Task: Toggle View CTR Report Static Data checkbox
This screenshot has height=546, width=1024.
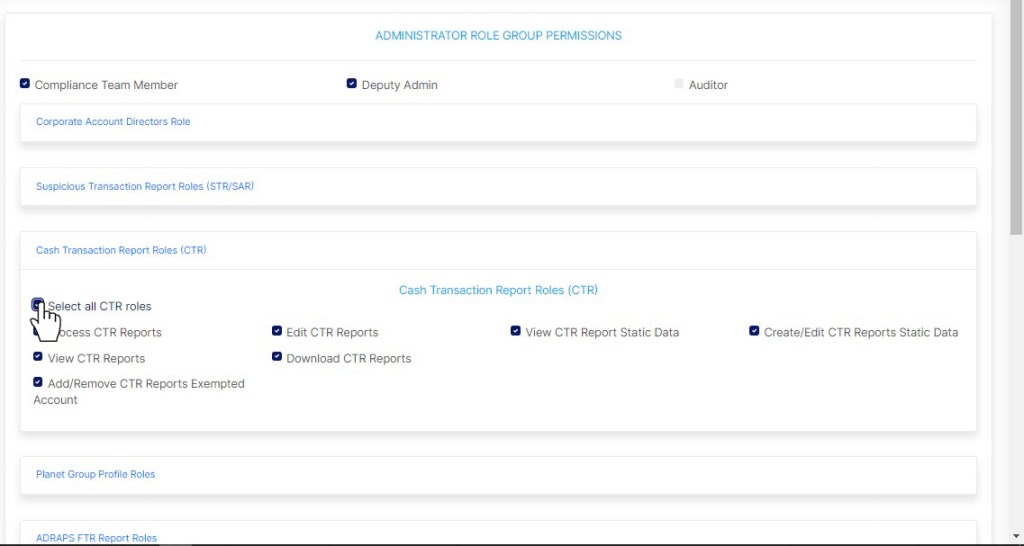Action: tap(516, 331)
